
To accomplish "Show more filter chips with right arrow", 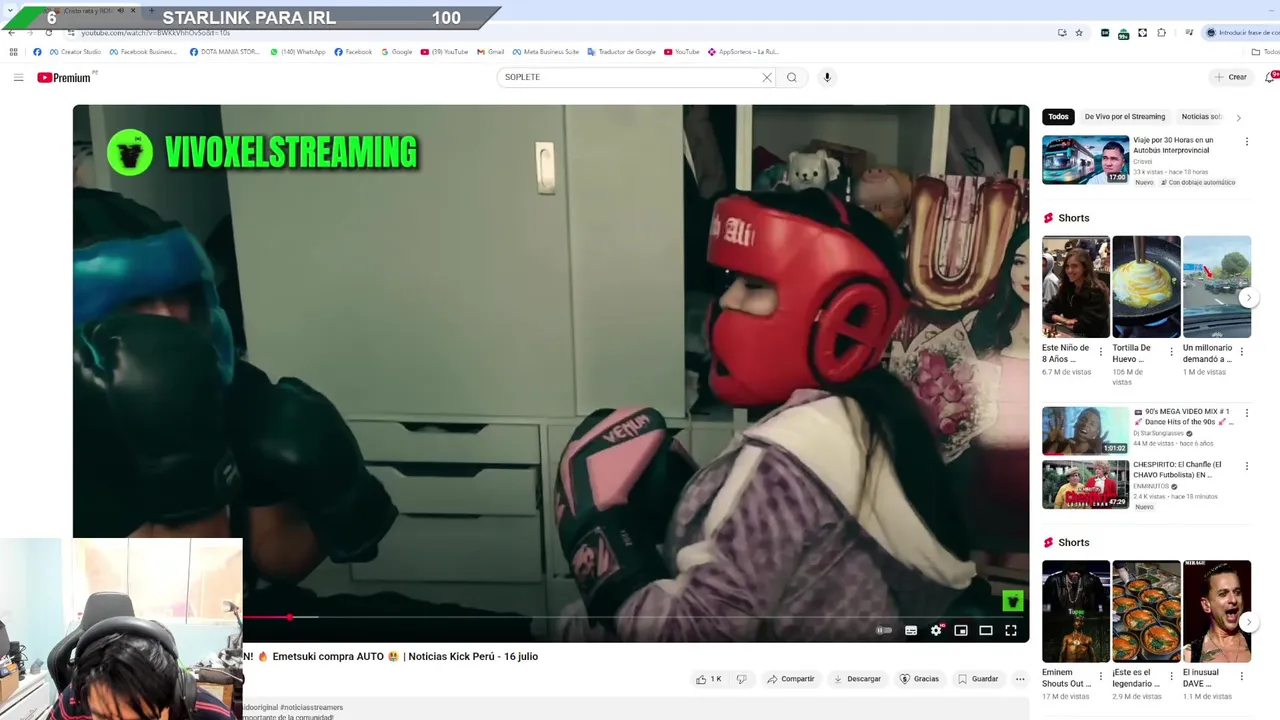I will tap(1238, 117).
